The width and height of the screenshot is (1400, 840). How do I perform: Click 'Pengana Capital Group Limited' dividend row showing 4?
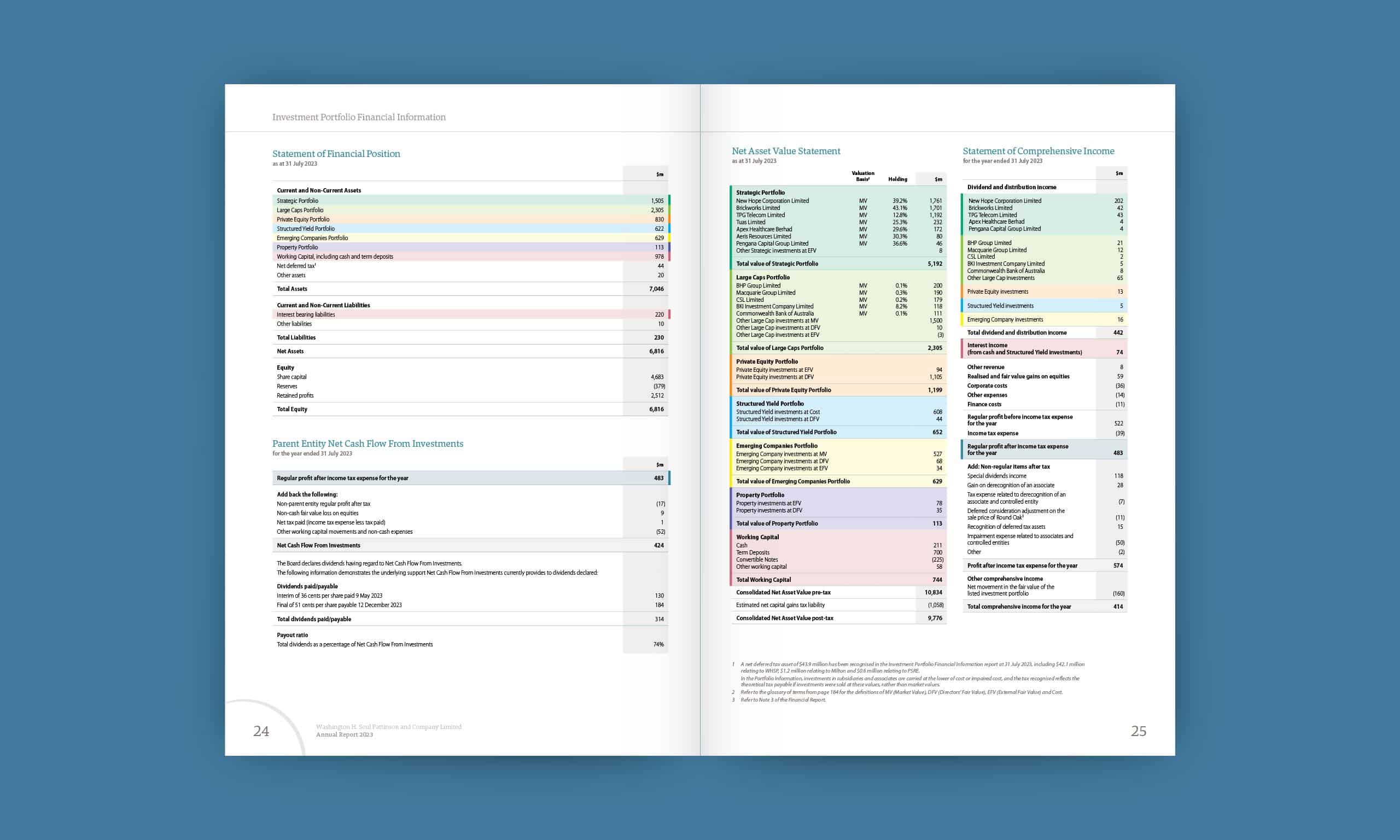click(1045, 229)
